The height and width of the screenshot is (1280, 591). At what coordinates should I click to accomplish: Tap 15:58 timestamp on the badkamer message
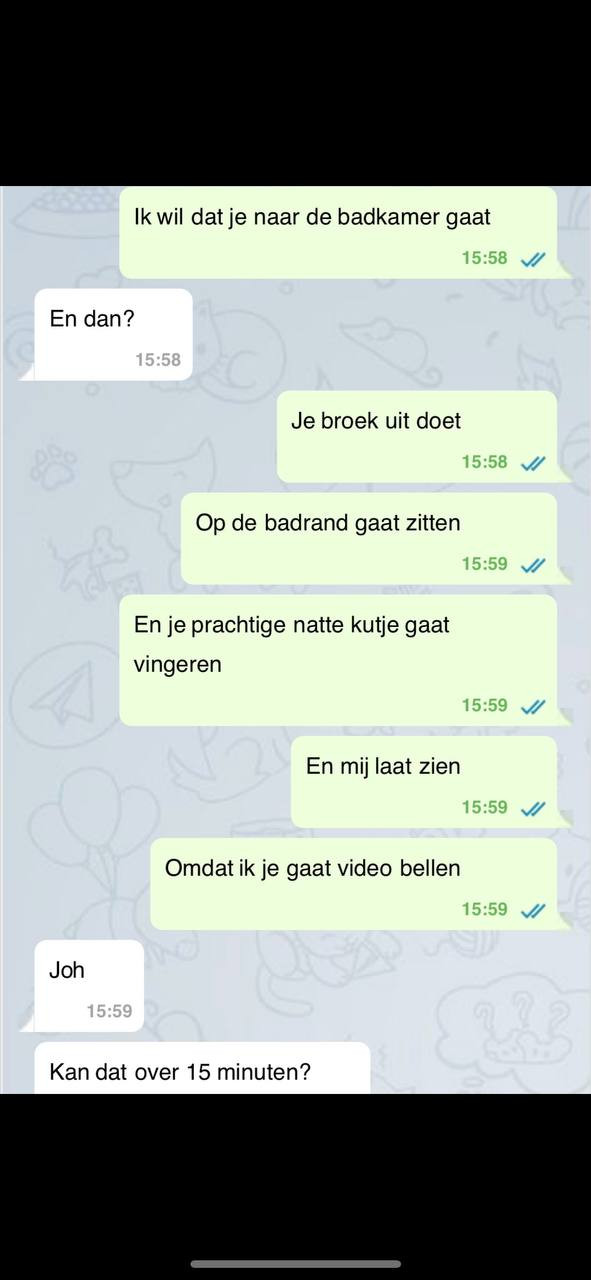coord(484,258)
